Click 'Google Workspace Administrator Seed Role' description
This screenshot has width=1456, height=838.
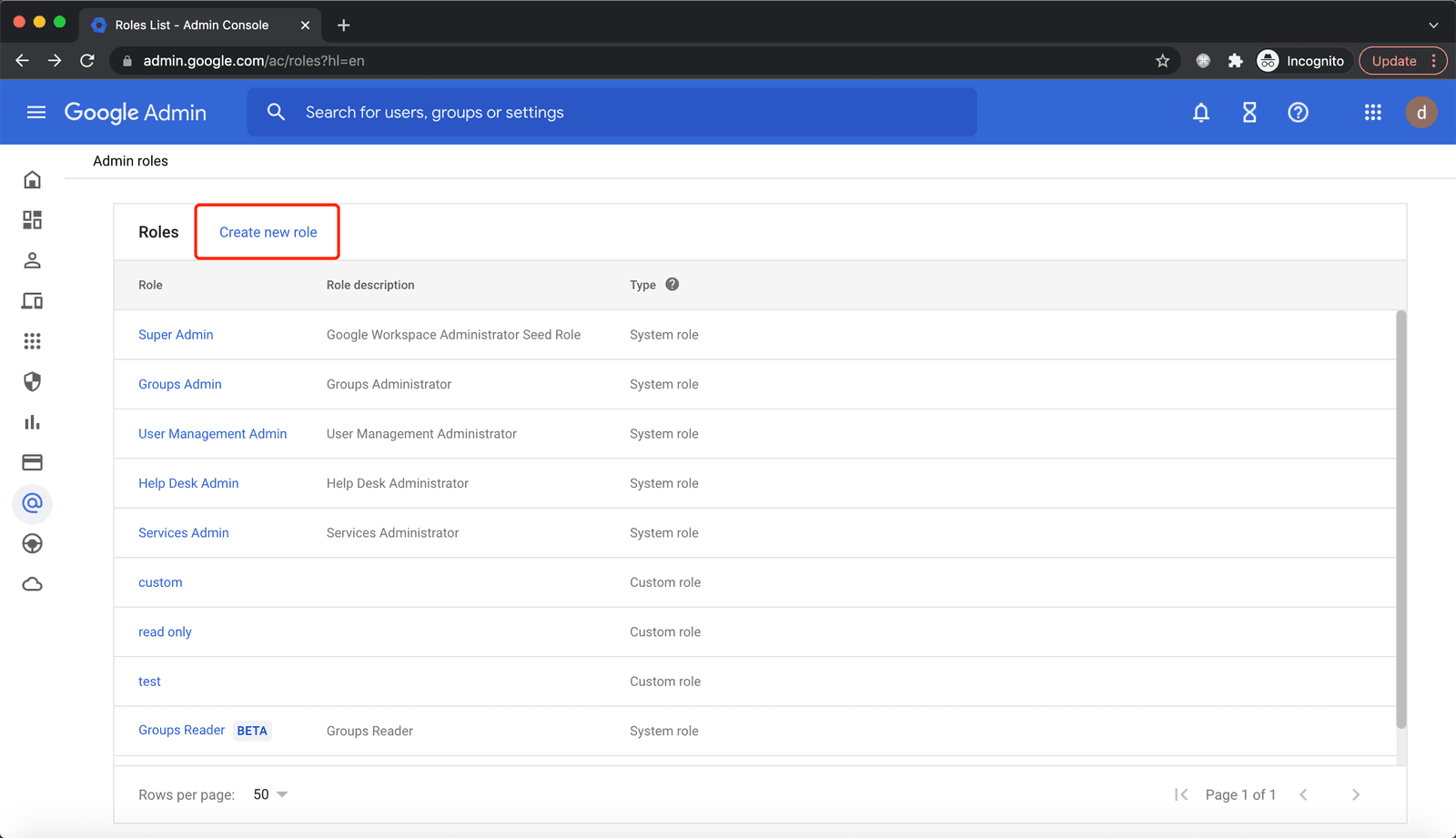[453, 335]
